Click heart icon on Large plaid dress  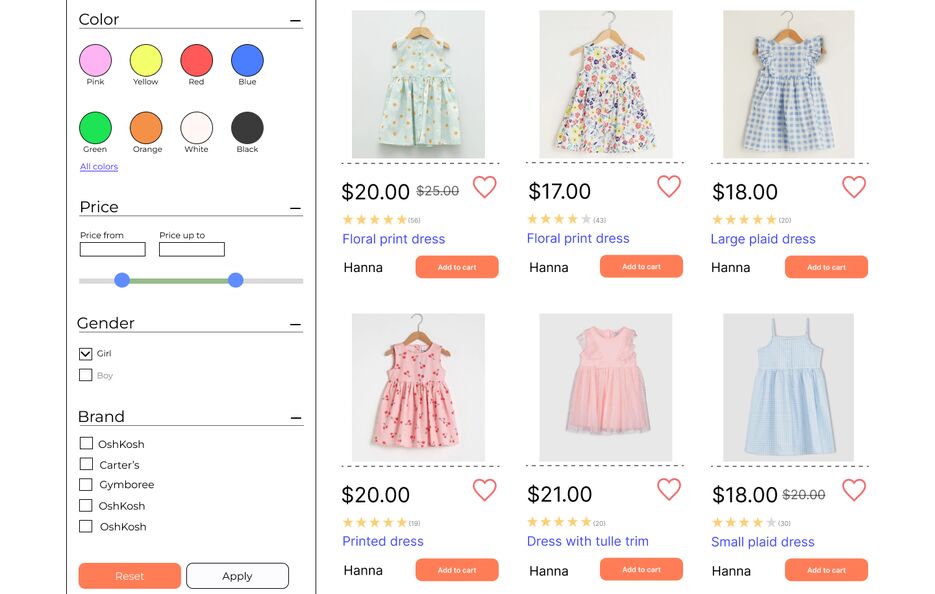coord(853,187)
